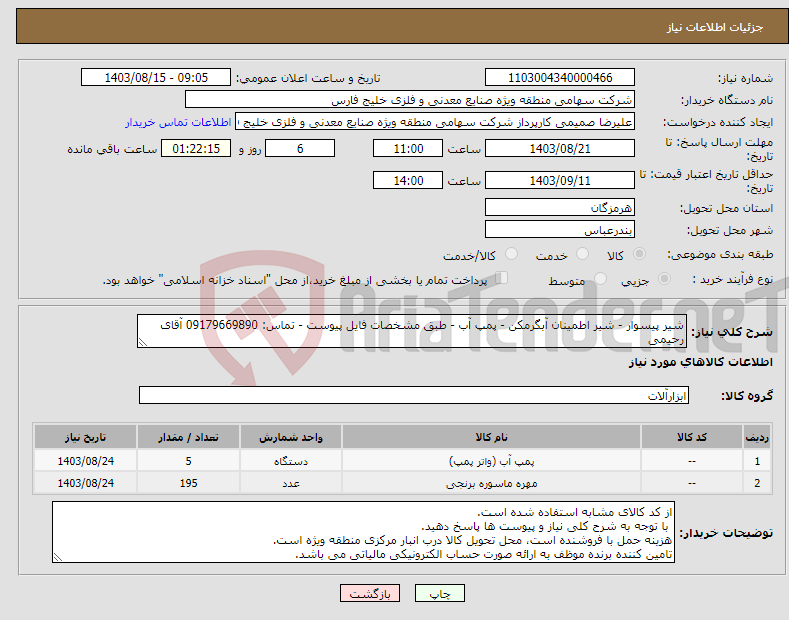Click the شماره نیاز field 1103004340000466
This screenshot has height=620, width=789.
[560, 78]
